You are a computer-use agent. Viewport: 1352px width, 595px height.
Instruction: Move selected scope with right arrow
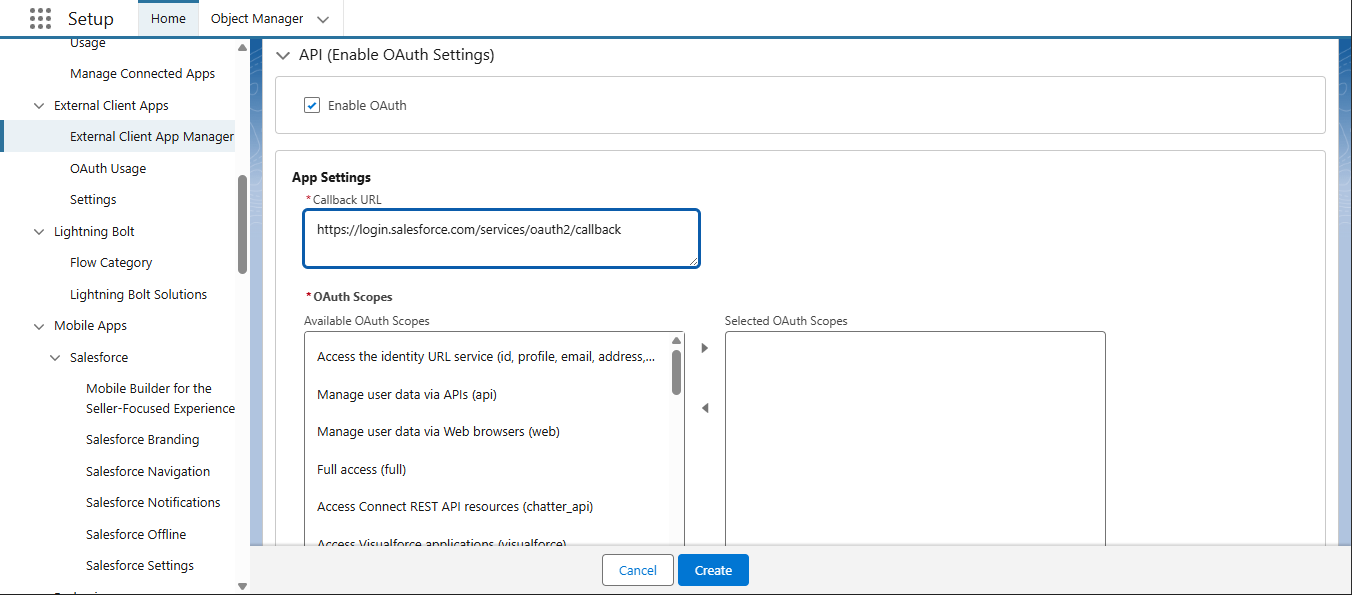[705, 348]
